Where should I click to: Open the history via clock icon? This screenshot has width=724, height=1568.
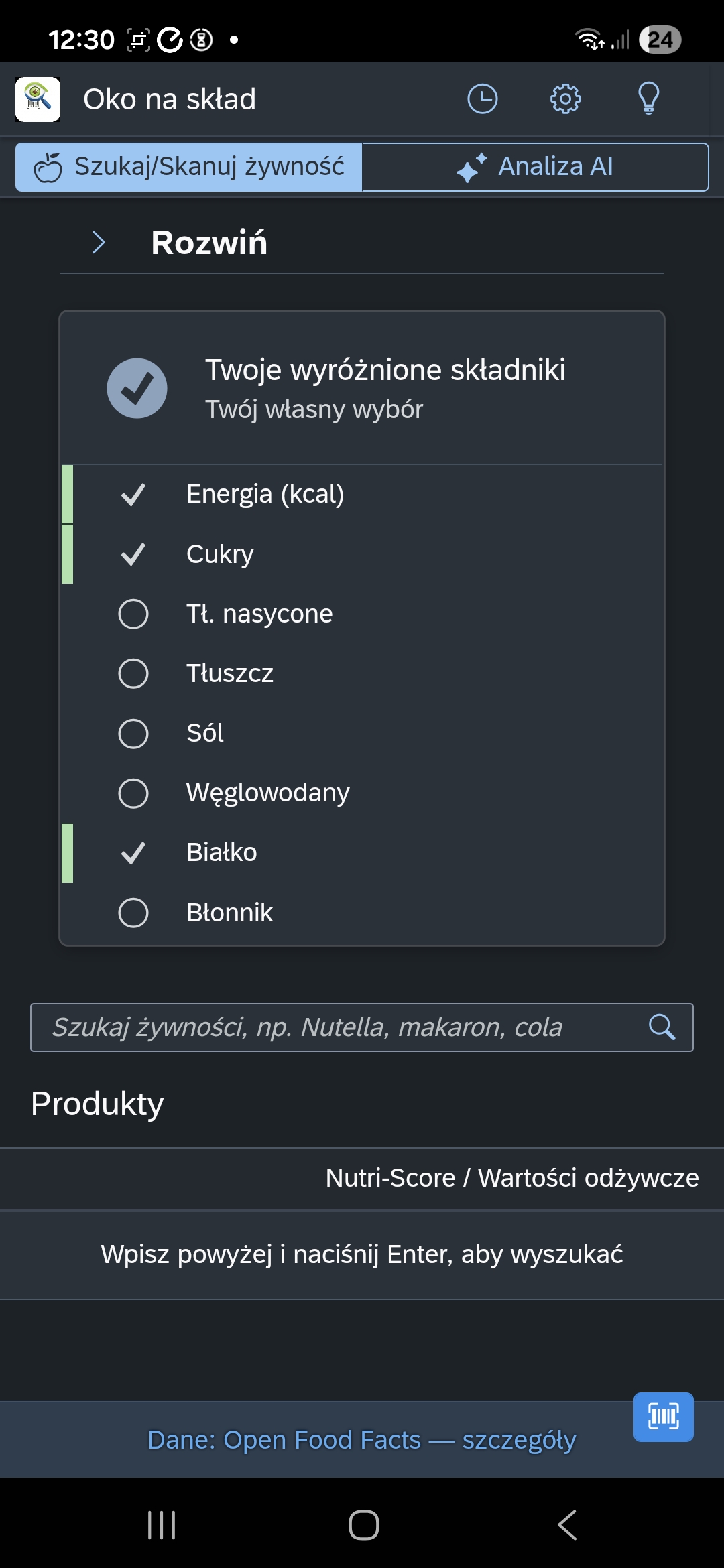pos(482,99)
